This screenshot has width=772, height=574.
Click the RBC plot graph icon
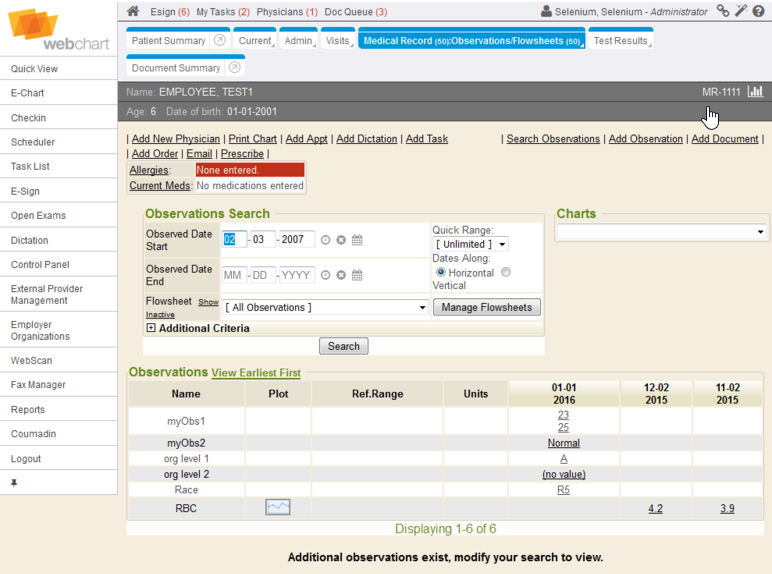(277, 508)
